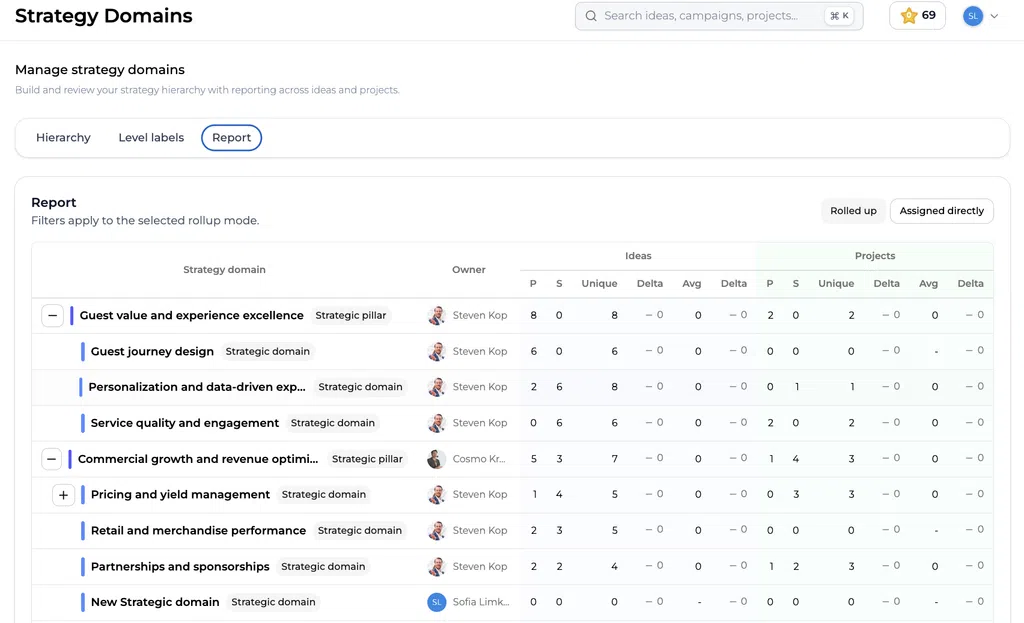Image resolution: width=1024 pixels, height=623 pixels.
Task: Switch to Level labels tab
Action: (151, 138)
